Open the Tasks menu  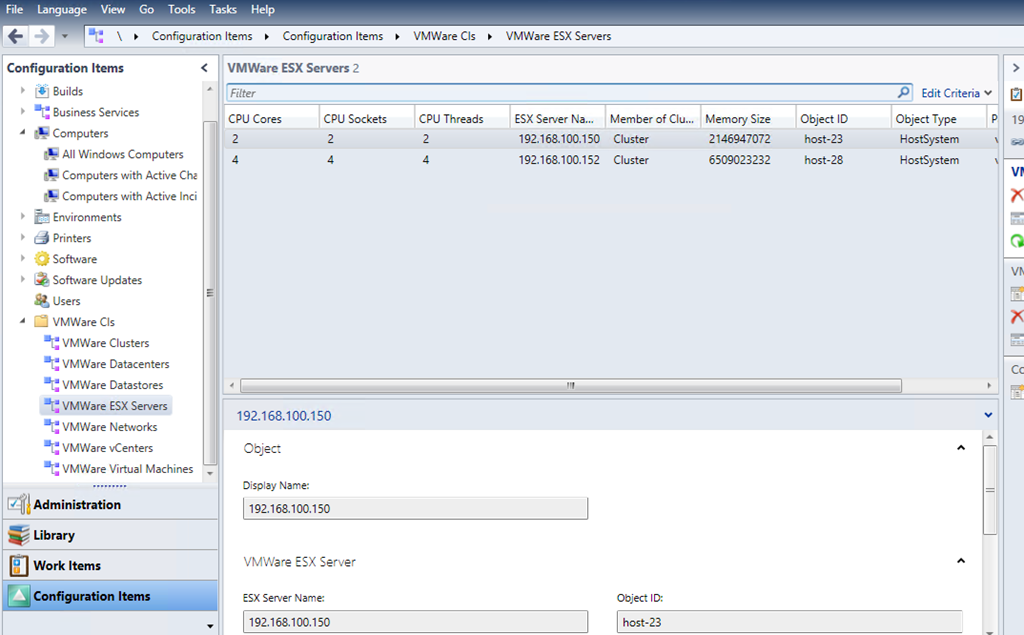coord(223,9)
